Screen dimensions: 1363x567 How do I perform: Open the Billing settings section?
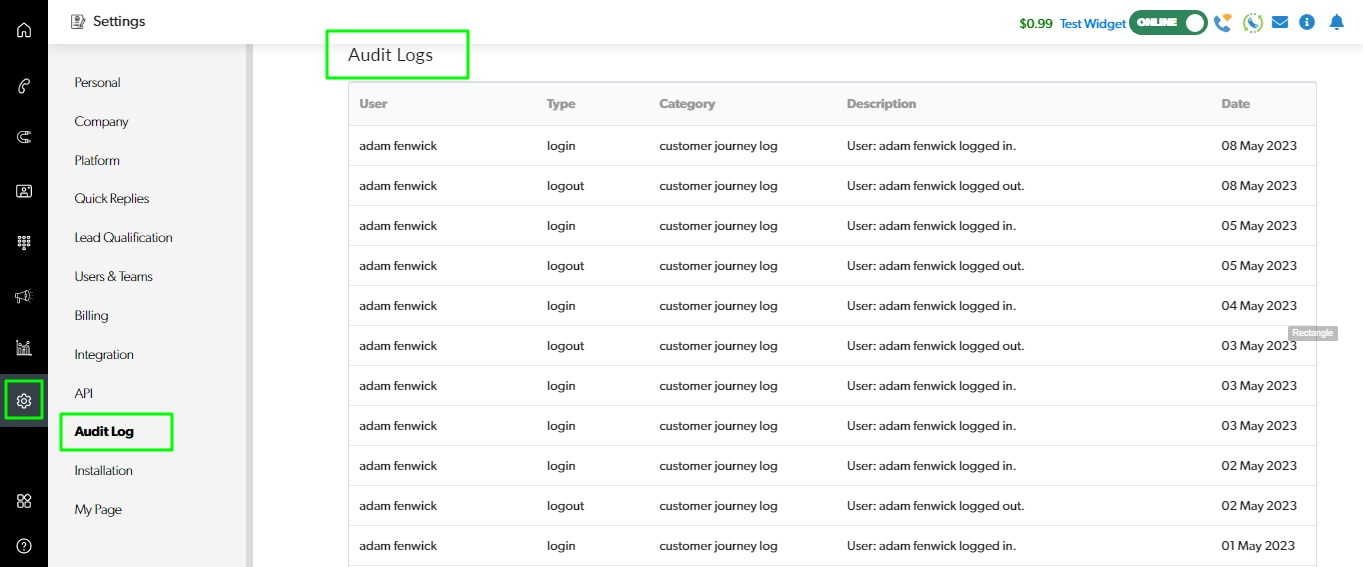[91, 316]
